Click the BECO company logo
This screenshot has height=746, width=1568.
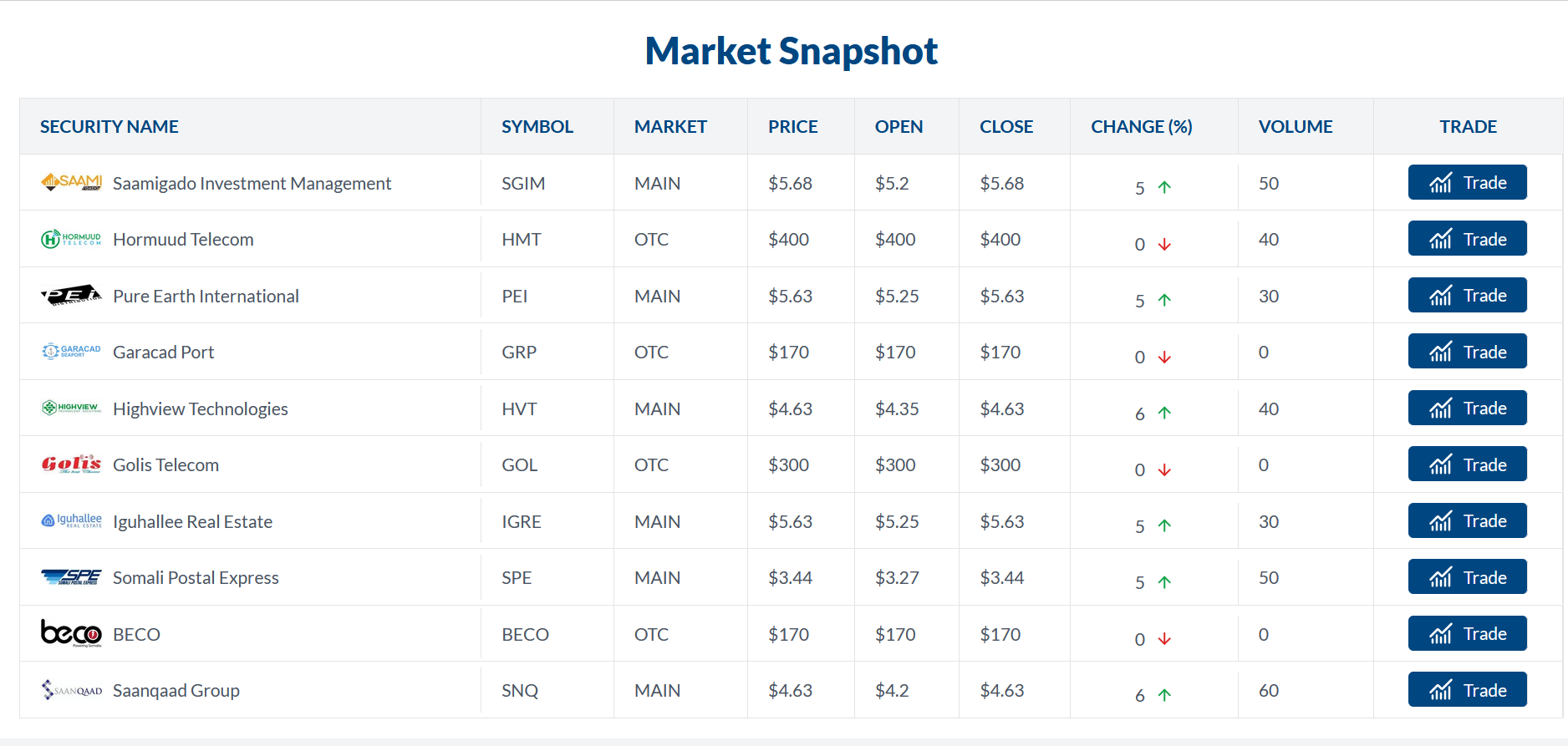pos(71,633)
